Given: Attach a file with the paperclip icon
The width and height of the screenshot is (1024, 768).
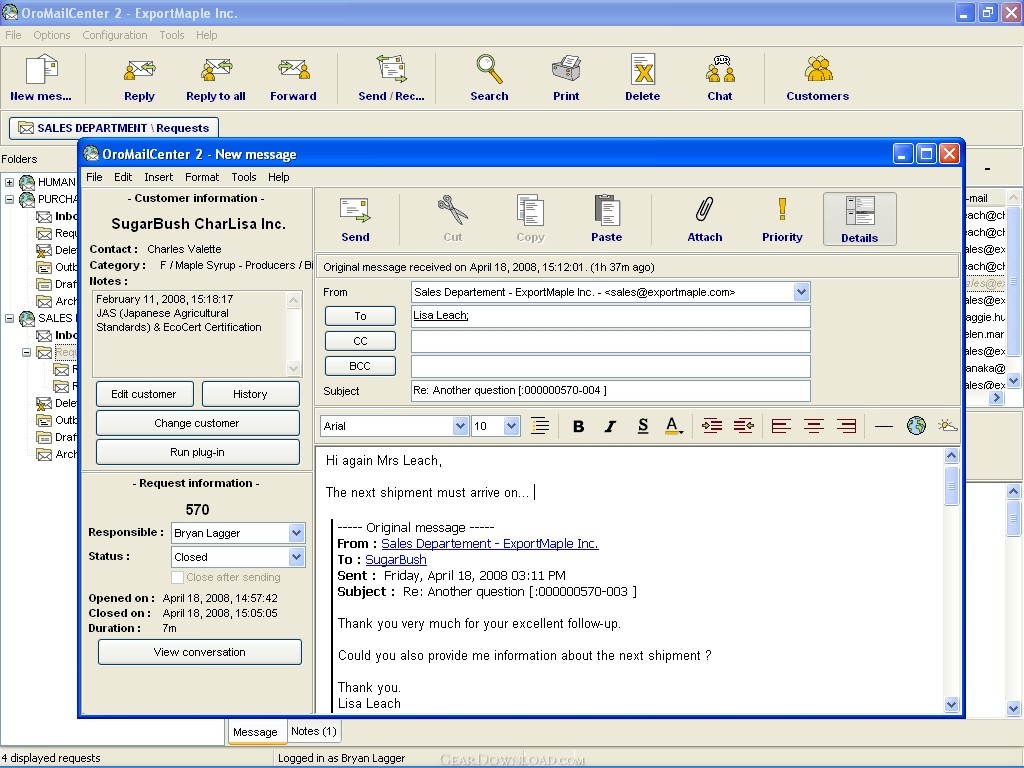Looking at the screenshot, I should [705, 219].
